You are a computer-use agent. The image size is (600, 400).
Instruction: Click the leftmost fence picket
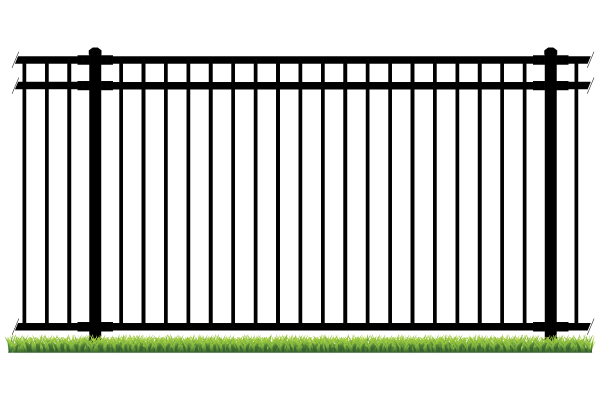[25, 200]
